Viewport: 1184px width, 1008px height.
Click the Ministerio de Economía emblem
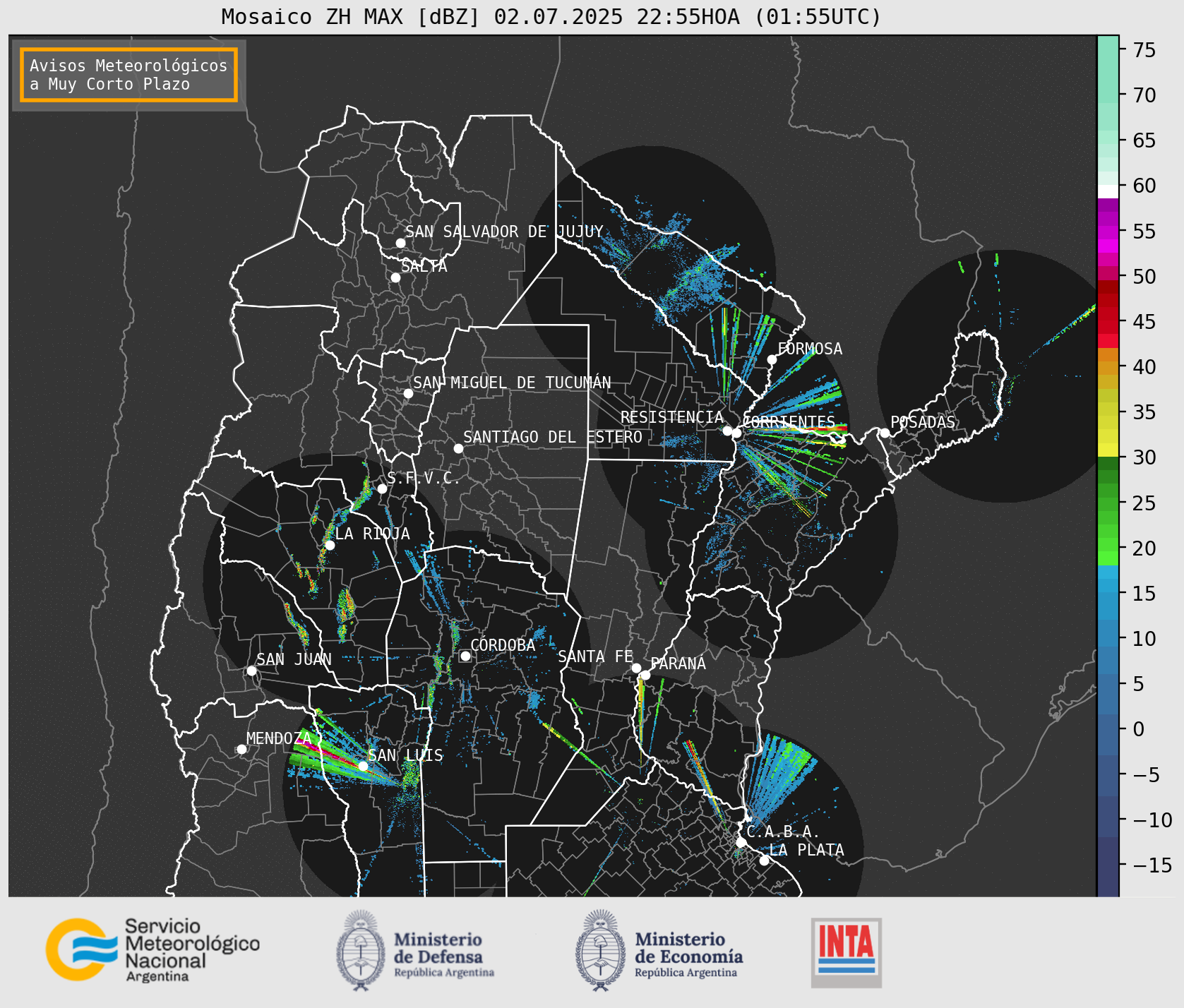[601, 950]
